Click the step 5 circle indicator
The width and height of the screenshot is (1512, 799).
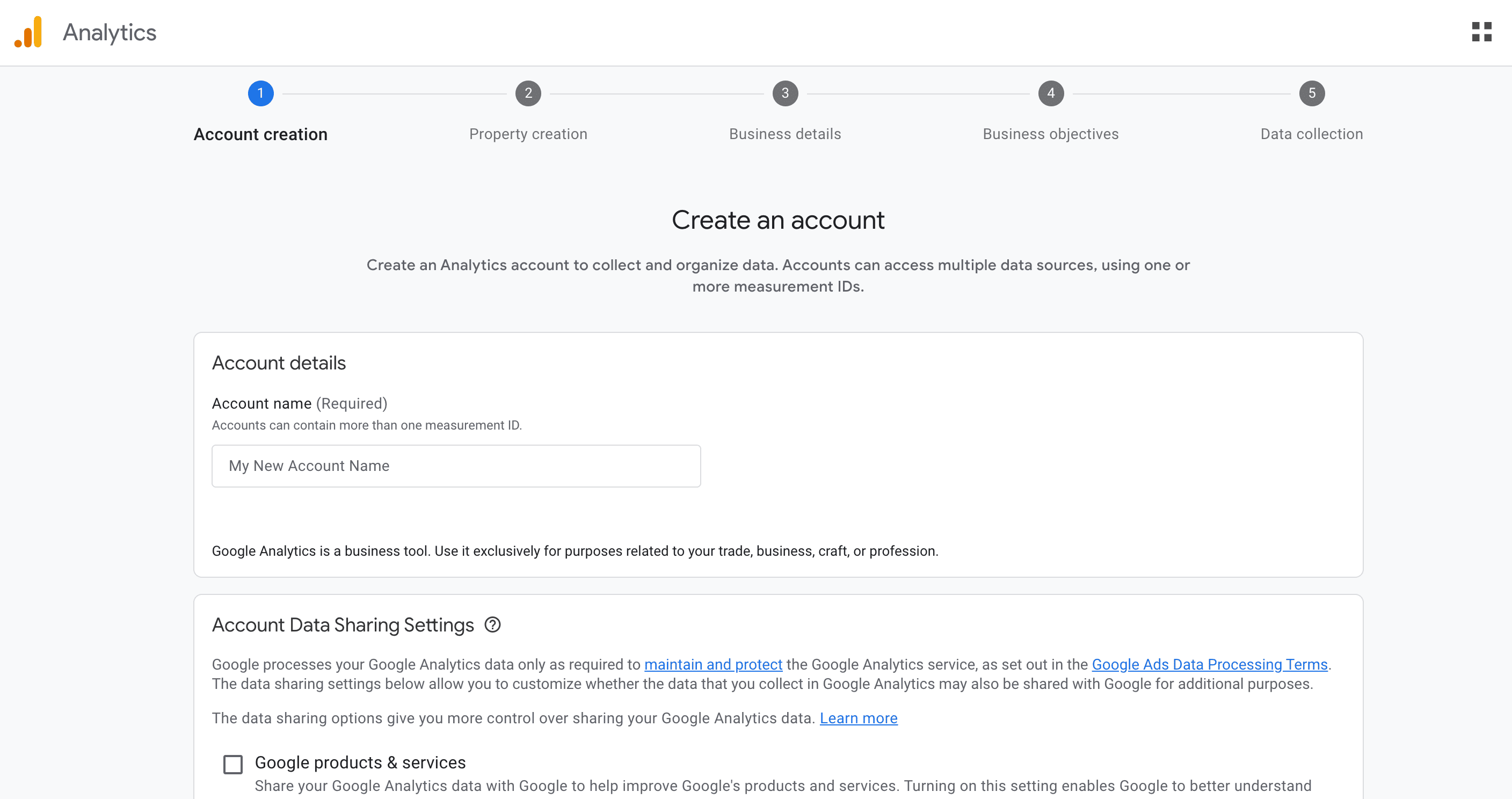click(x=1311, y=93)
